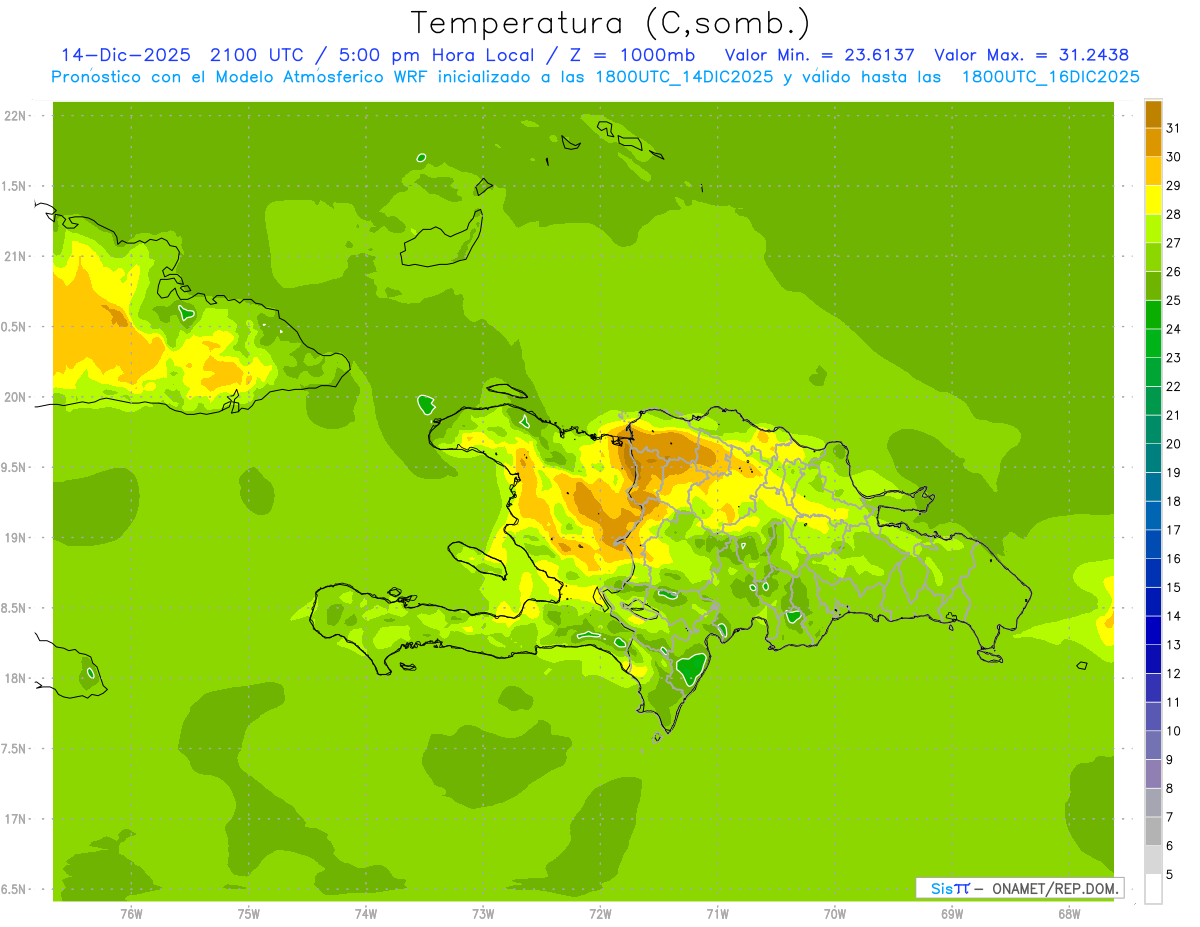Click the '2100 UTC' time text
Screen dimensions: 1200x927
tap(259, 55)
